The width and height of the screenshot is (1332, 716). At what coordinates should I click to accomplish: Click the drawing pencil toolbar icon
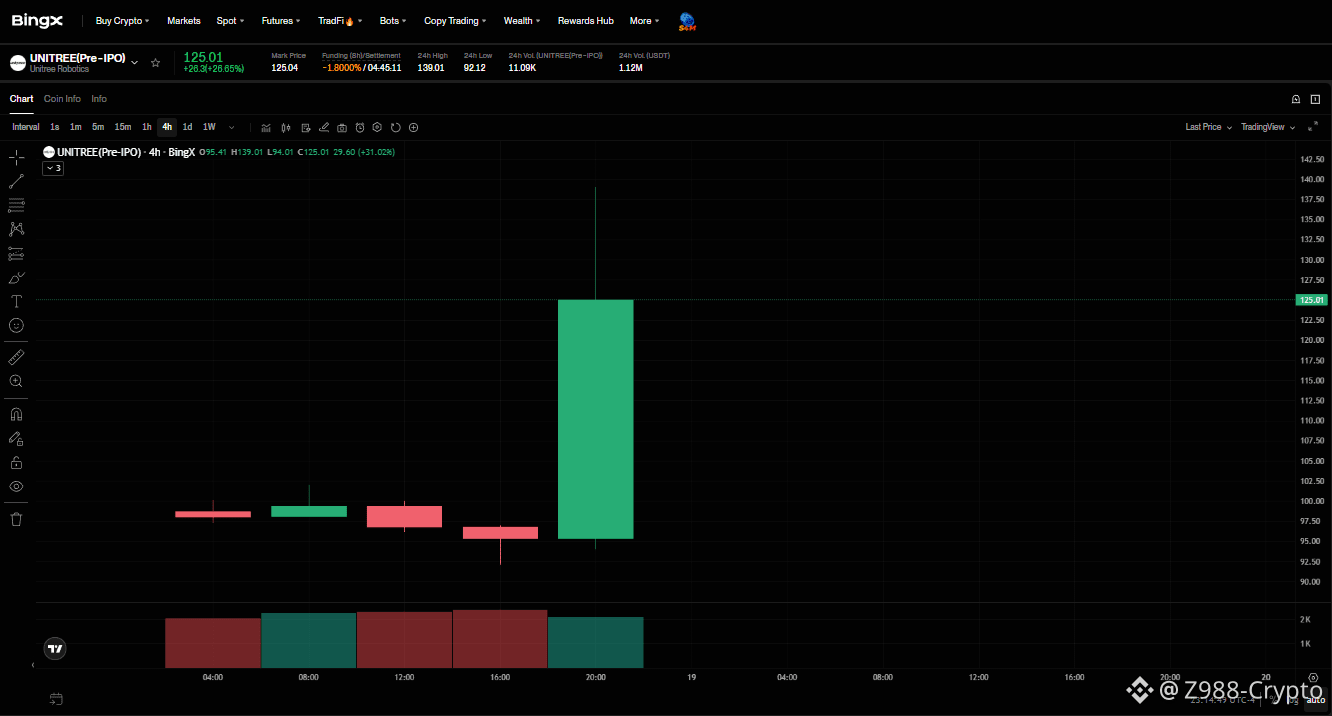[323, 127]
